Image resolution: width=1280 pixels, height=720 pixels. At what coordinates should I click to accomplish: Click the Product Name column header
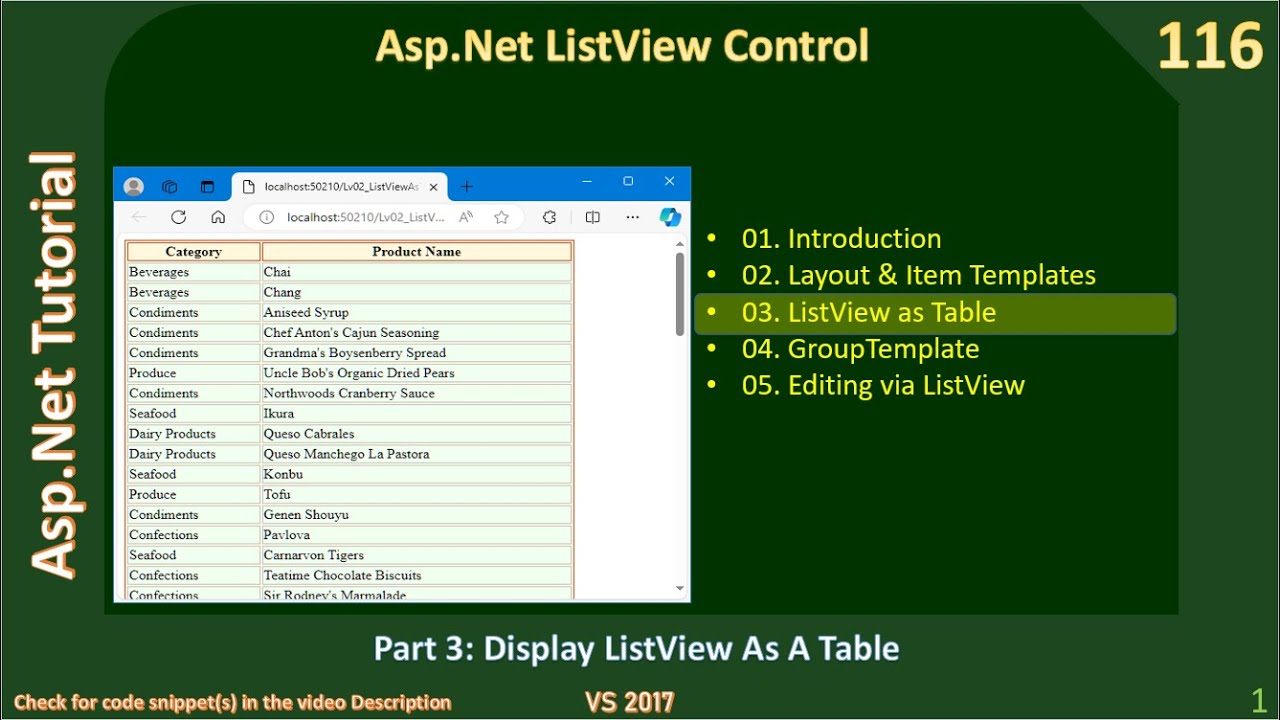point(417,252)
